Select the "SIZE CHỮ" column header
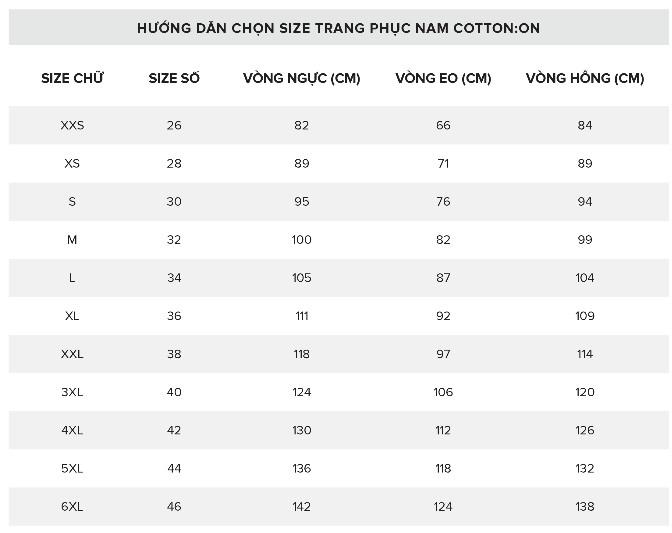 72,78
